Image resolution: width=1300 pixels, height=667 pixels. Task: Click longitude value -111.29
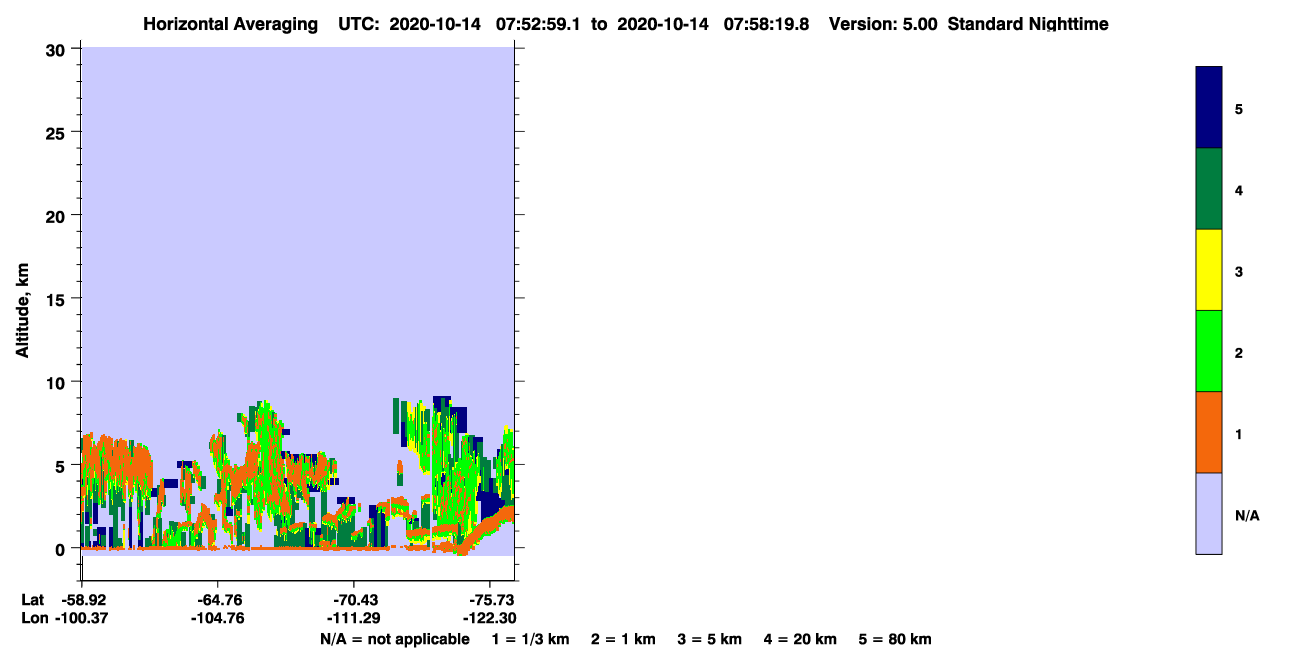tap(355, 618)
